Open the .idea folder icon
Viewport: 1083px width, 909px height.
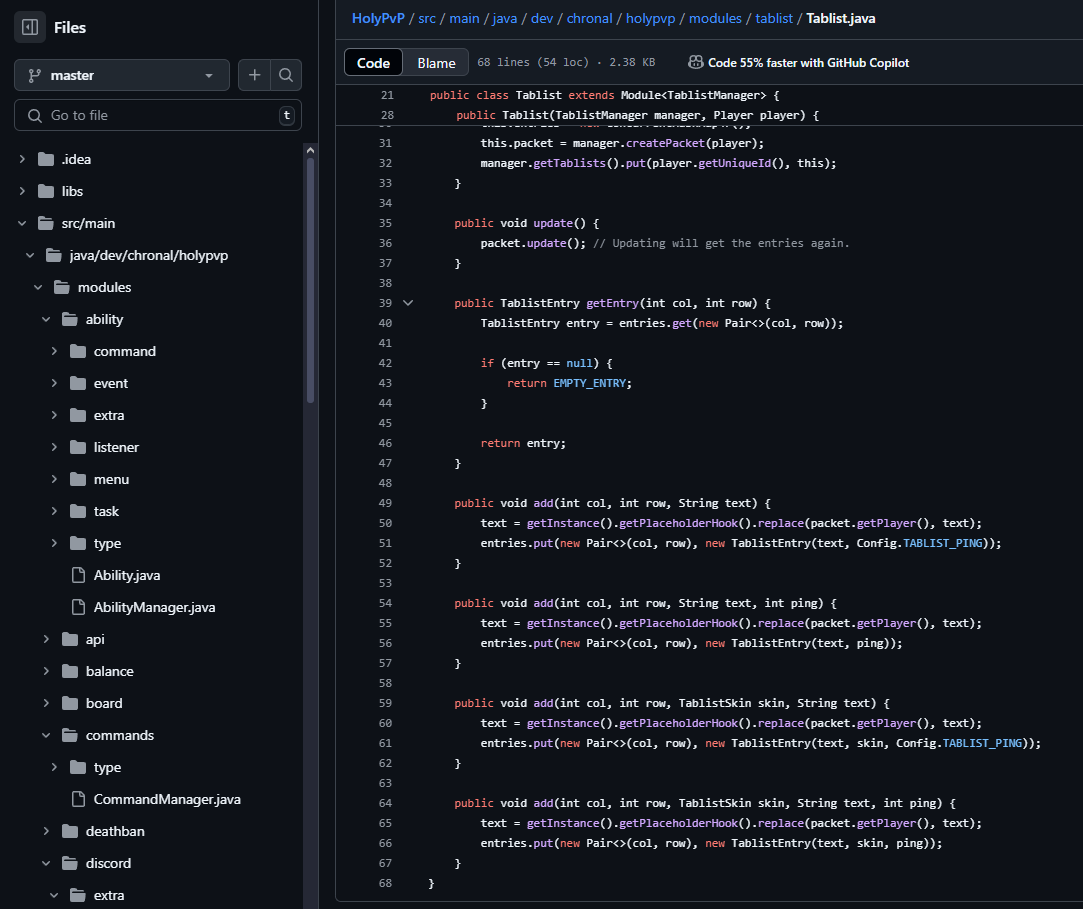pos(46,160)
